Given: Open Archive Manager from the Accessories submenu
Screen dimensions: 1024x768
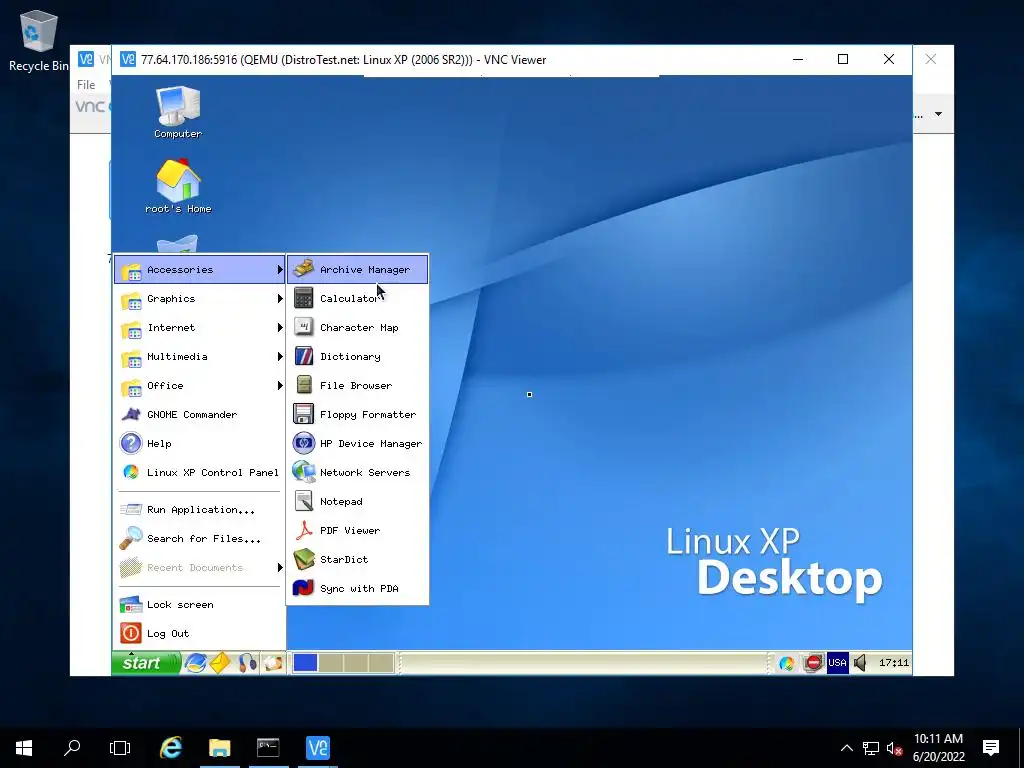Looking at the screenshot, I should click(357, 270).
